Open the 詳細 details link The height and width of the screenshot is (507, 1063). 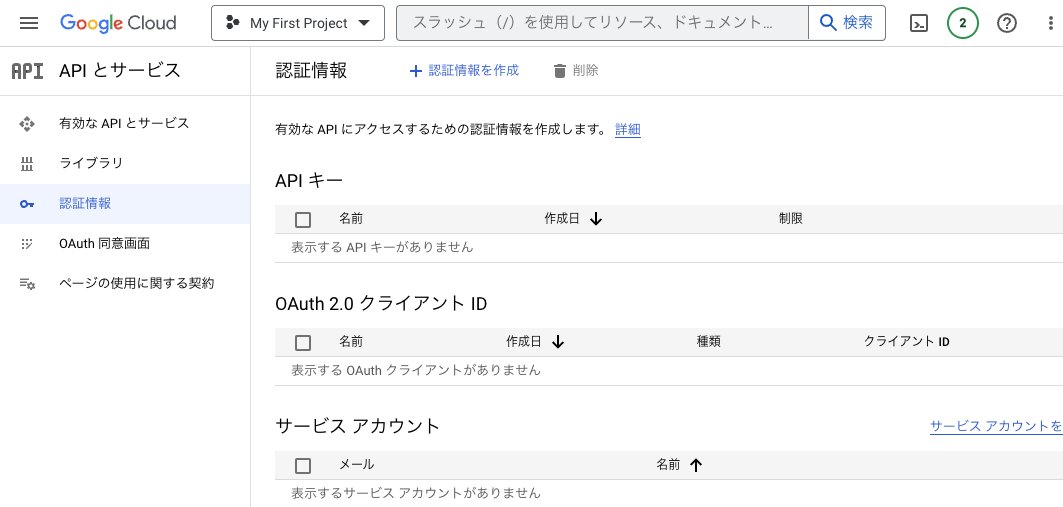pyautogui.click(x=628, y=129)
